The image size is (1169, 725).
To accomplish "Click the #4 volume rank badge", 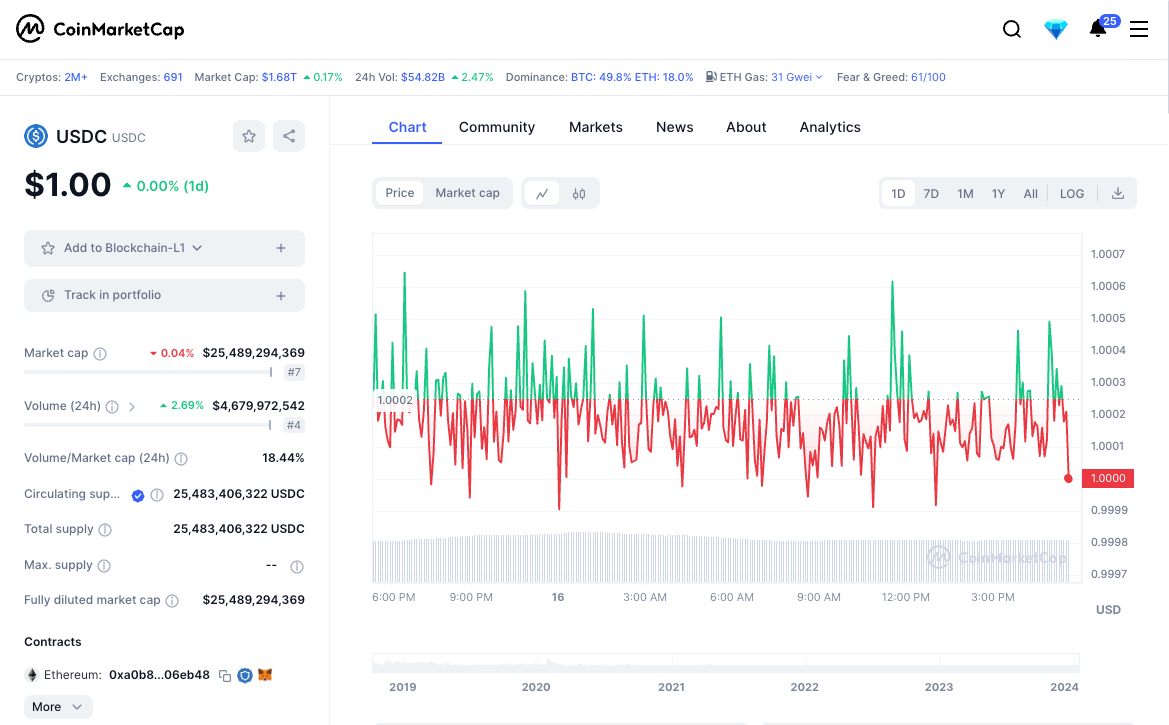I will click(294, 425).
